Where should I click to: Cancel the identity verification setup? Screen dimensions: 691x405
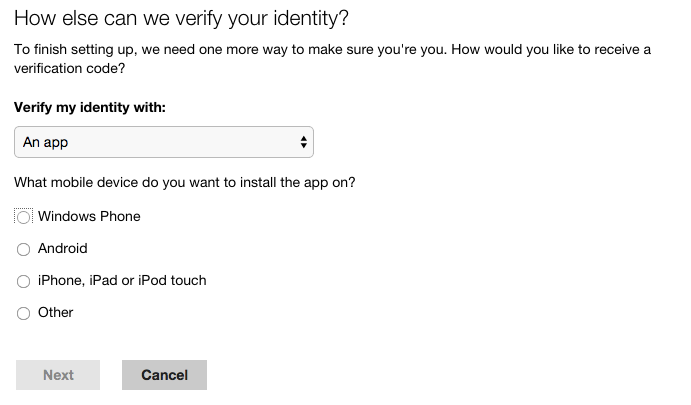pos(164,375)
